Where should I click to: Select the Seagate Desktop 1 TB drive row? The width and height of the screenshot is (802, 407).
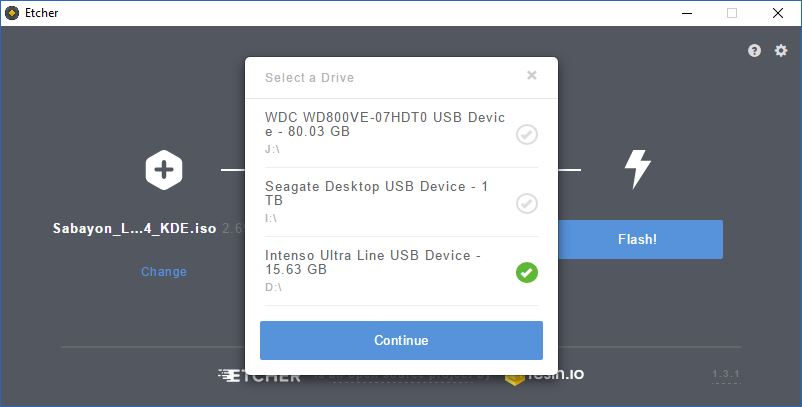tap(378, 193)
